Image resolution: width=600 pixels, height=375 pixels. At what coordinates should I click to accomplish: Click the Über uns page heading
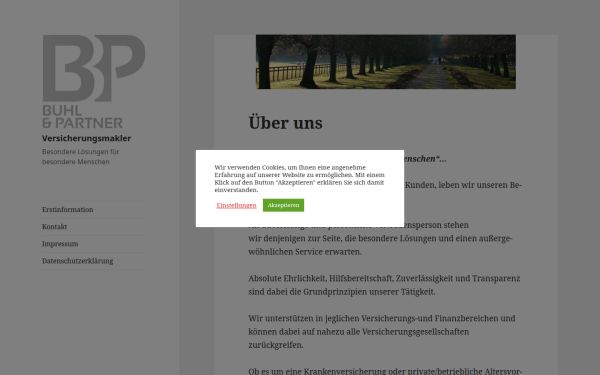pyautogui.click(x=285, y=123)
